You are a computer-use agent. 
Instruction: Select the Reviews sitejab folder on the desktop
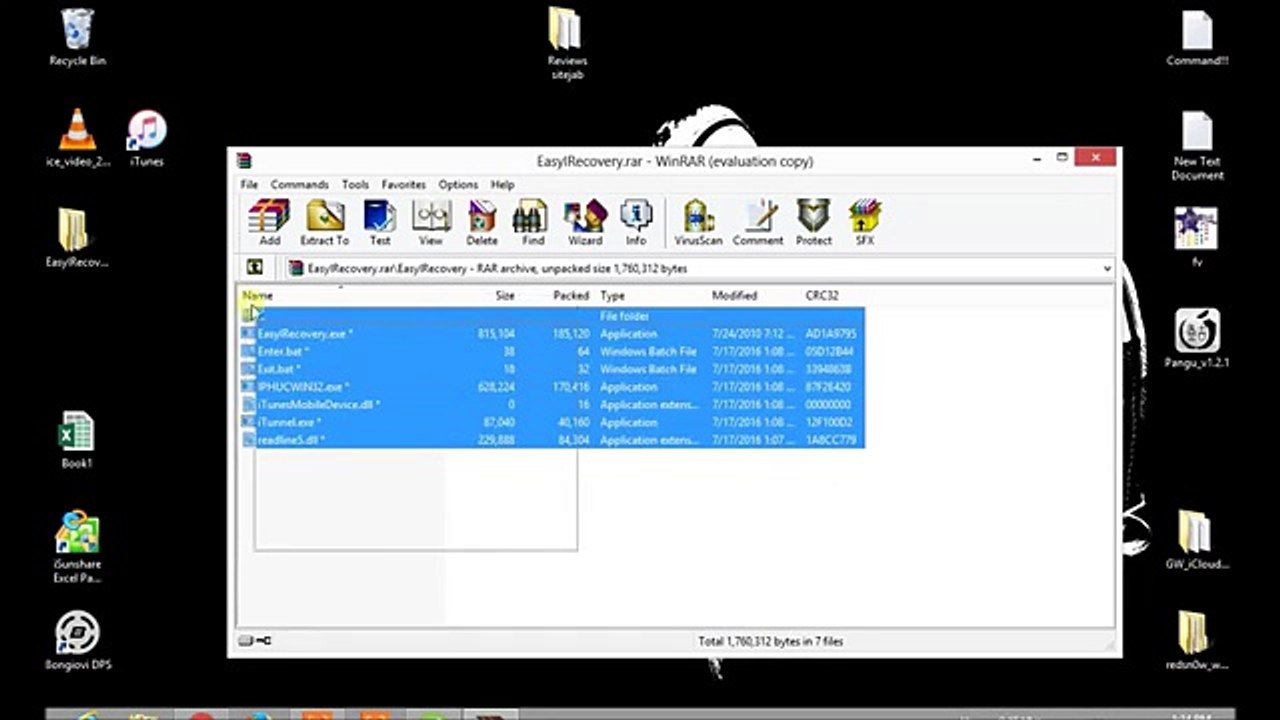[x=567, y=44]
